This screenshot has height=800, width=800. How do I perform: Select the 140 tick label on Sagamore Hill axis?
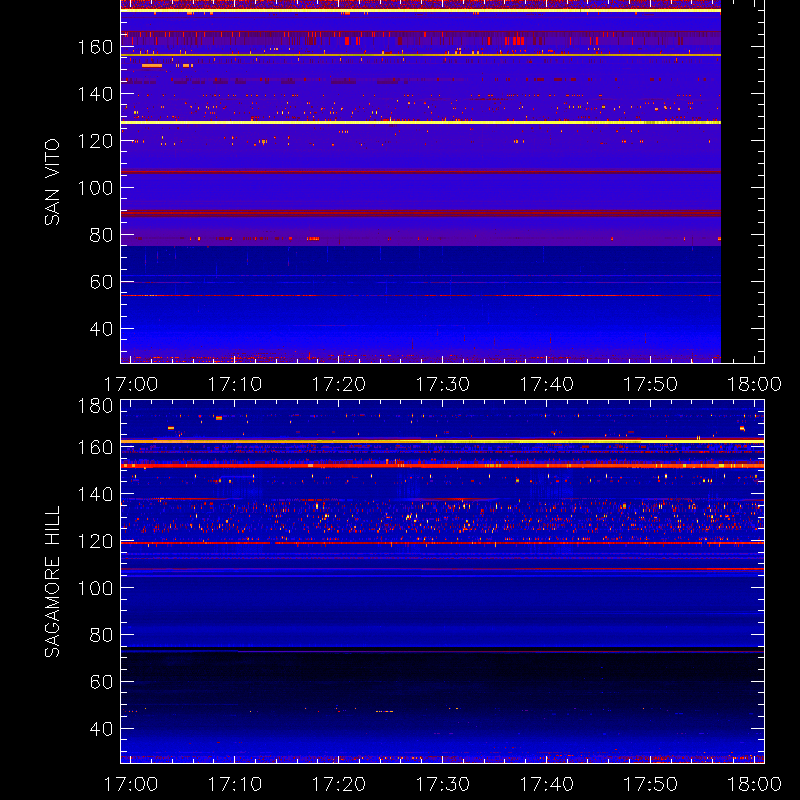pos(95,494)
